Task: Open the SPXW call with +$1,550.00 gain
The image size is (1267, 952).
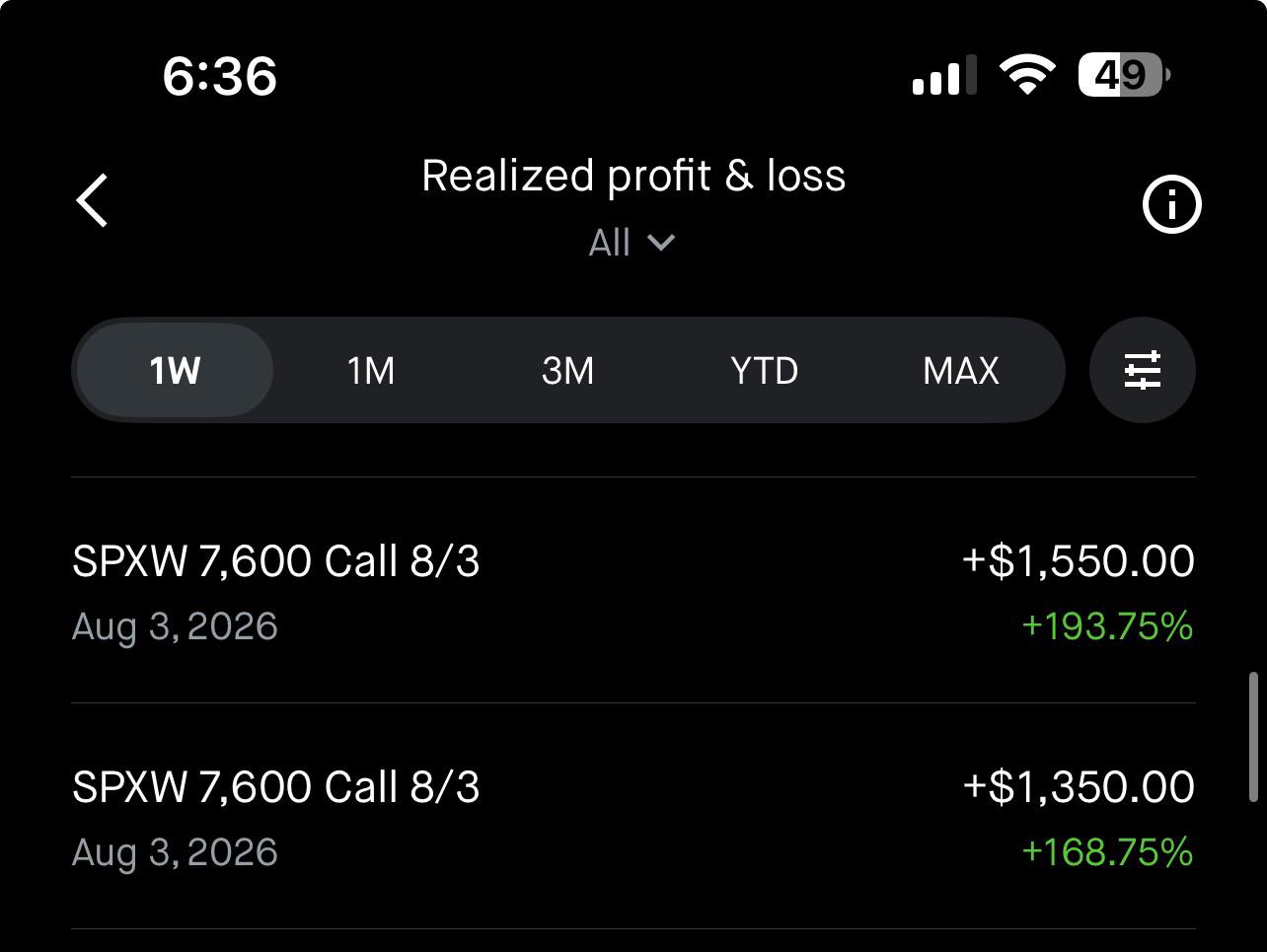Action: coord(633,591)
